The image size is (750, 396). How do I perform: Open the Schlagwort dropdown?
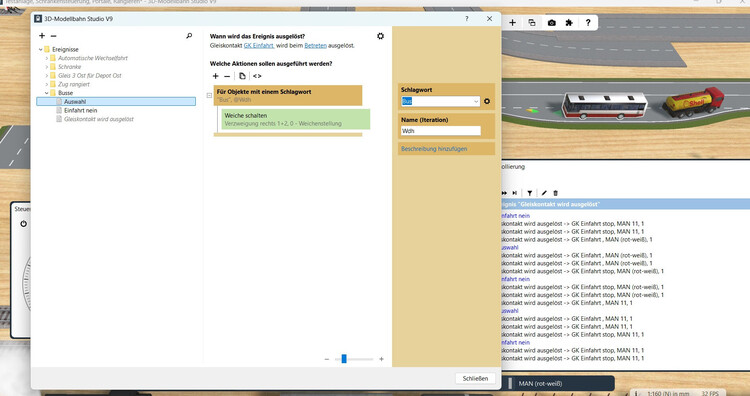(475, 101)
